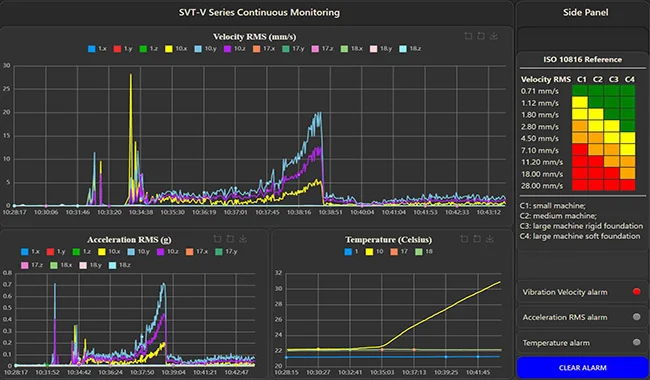Toggle series 17.z in the Velocity RMS legend
The height and width of the screenshot is (380, 650).
pyautogui.click(x=323, y=49)
